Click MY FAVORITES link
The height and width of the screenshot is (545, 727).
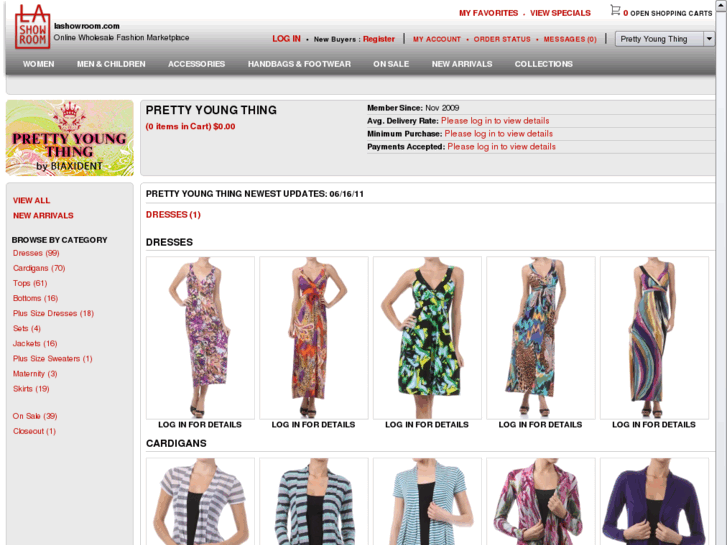coord(488,13)
